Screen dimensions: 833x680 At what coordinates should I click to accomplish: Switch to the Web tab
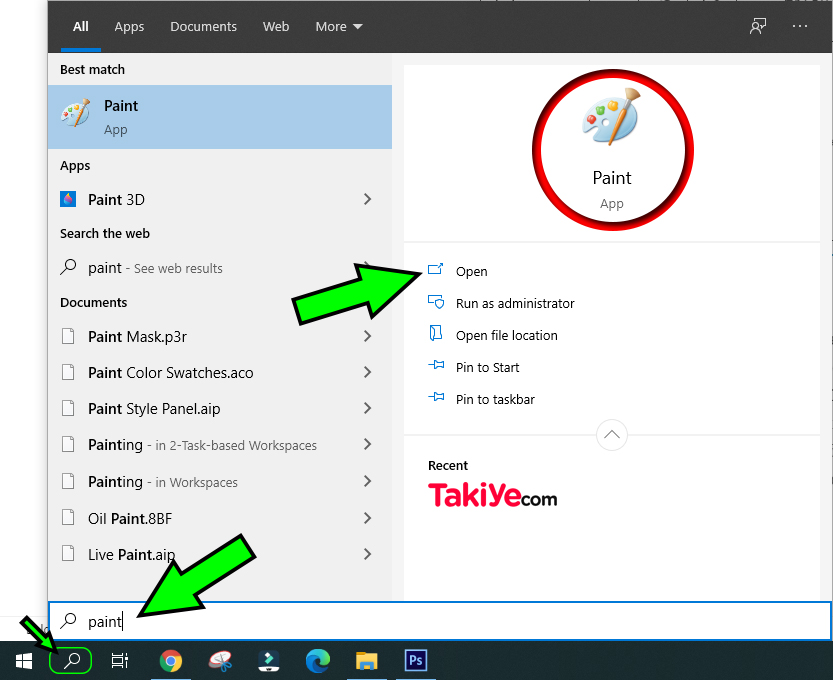click(x=276, y=27)
